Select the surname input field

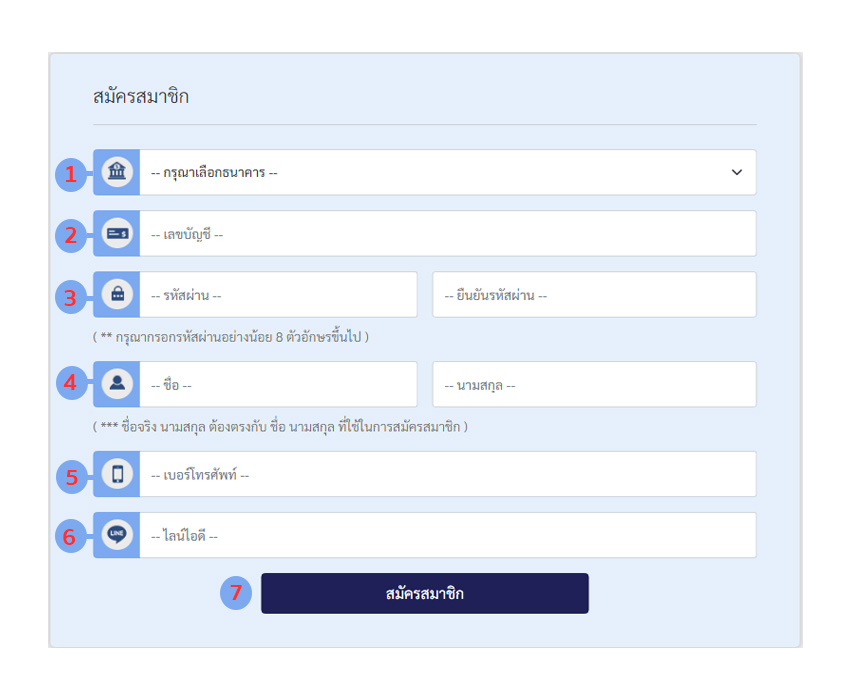point(594,384)
